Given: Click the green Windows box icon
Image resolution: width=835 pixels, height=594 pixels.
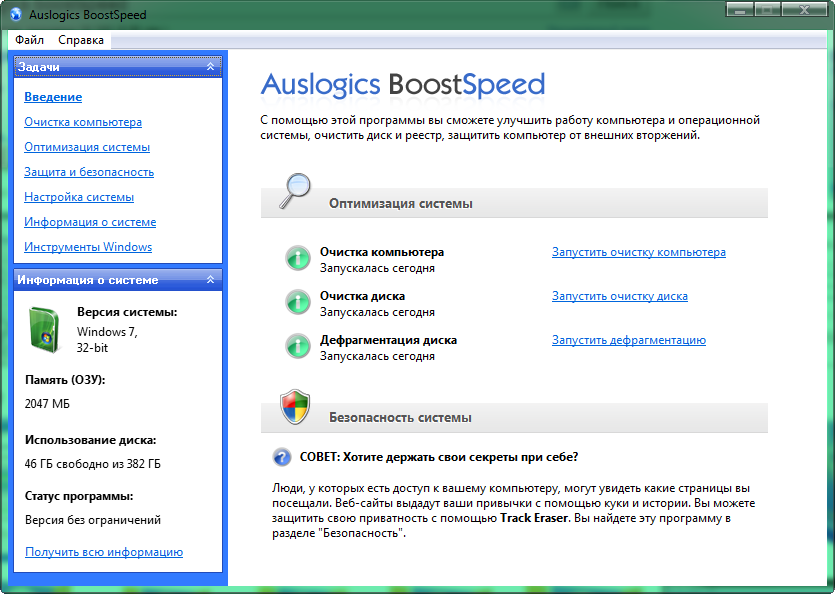Looking at the screenshot, I should (44, 330).
